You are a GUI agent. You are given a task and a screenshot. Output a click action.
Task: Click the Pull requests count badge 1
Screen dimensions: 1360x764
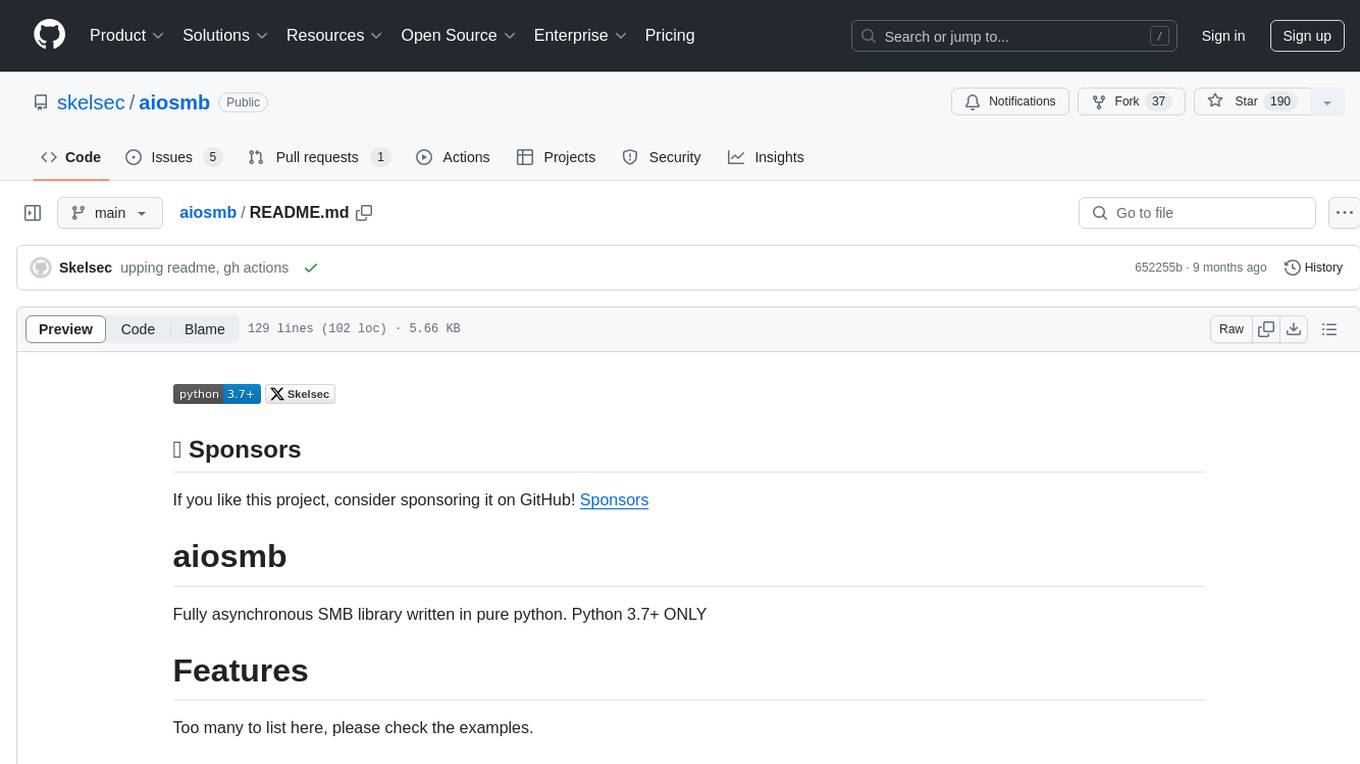pyautogui.click(x=380, y=157)
